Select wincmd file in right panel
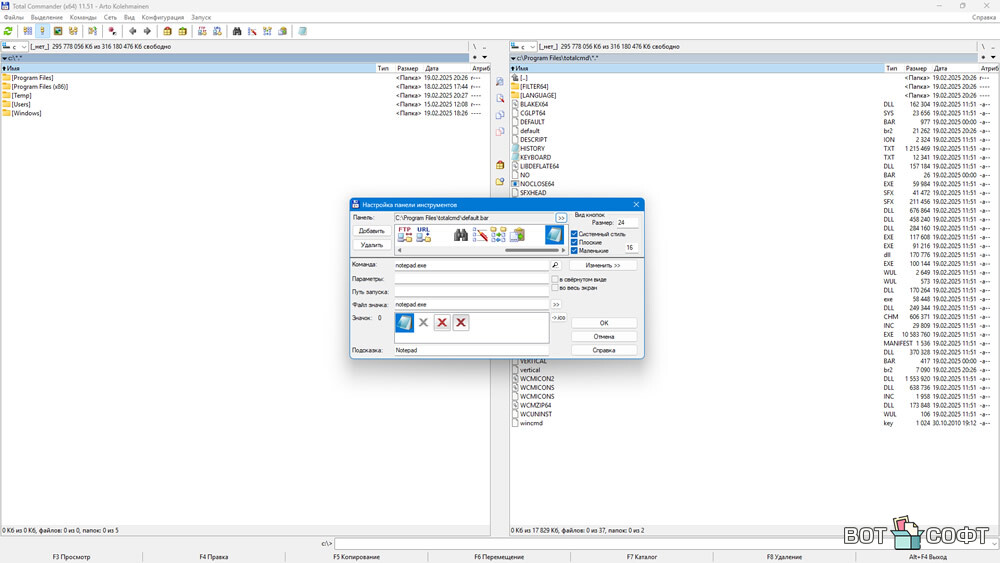This screenshot has width=1000, height=563. [531, 423]
